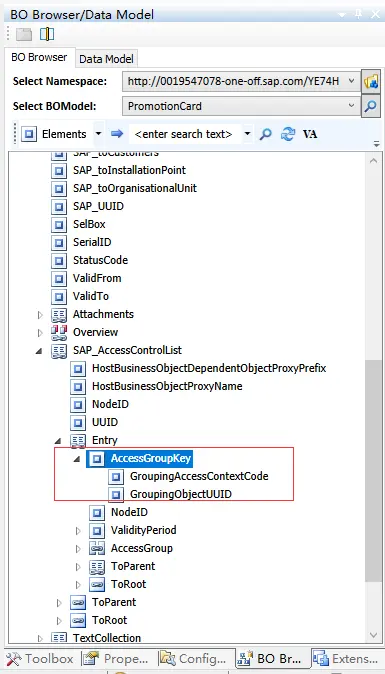Open the Elements filter dropdown arrow
The height and width of the screenshot is (674, 385).
tap(98, 134)
